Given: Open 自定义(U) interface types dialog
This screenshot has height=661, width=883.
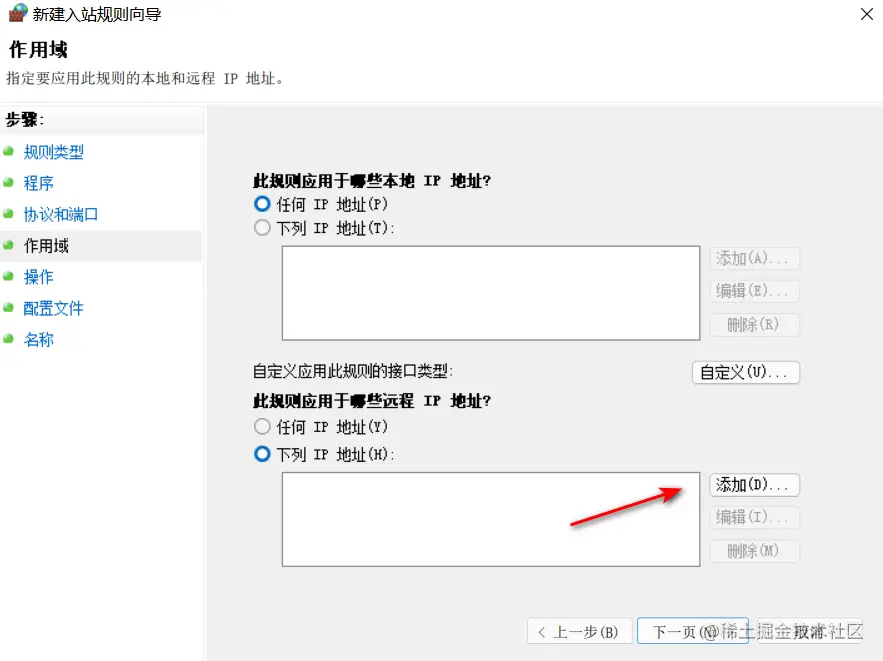Looking at the screenshot, I should [x=746, y=372].
